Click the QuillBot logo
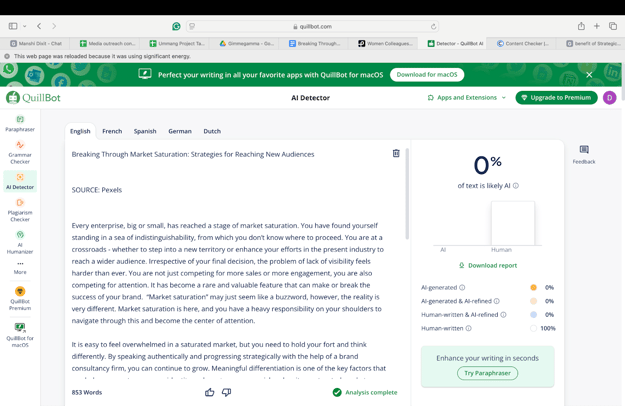The height and width of the screenshot is (406, 625). pos(33,98)
